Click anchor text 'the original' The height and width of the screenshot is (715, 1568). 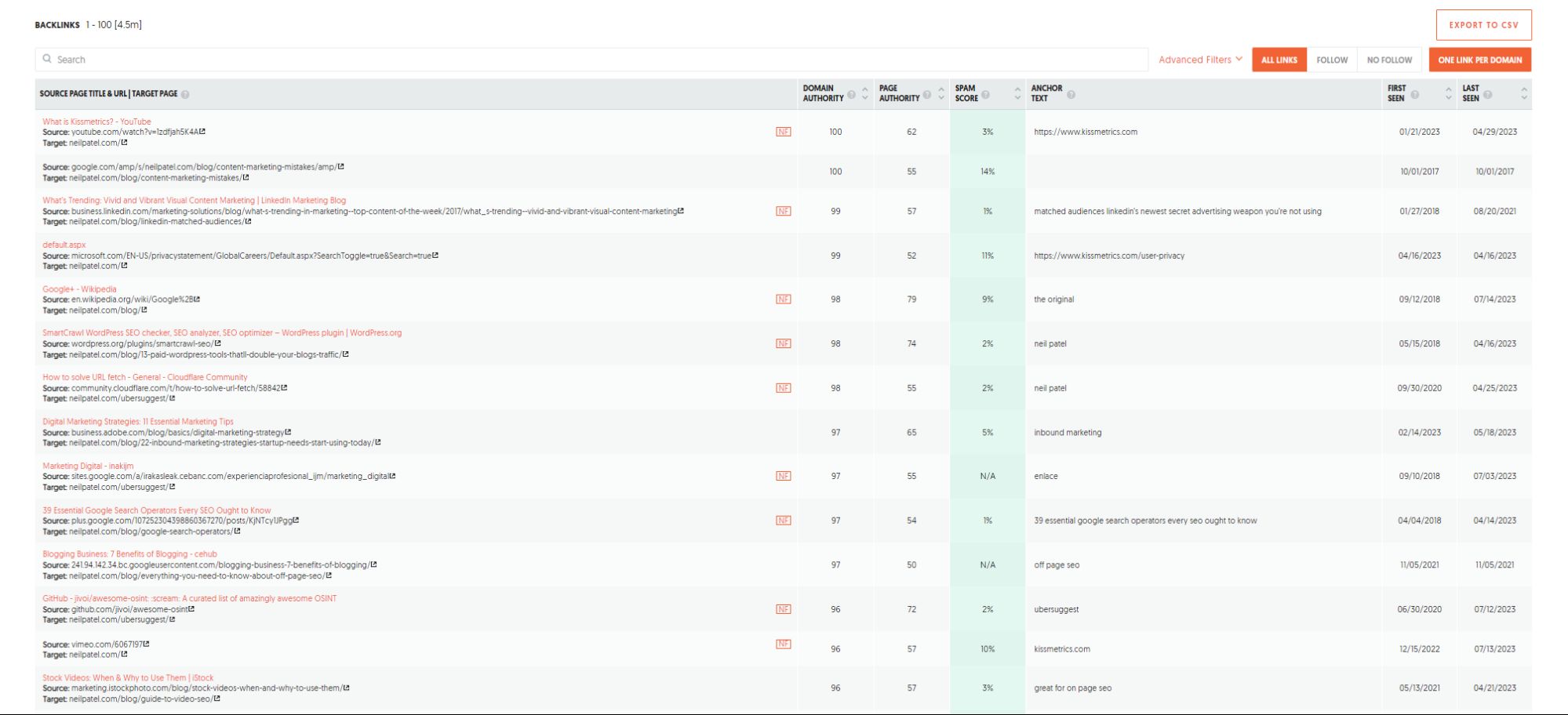[x=1053, y=299]
